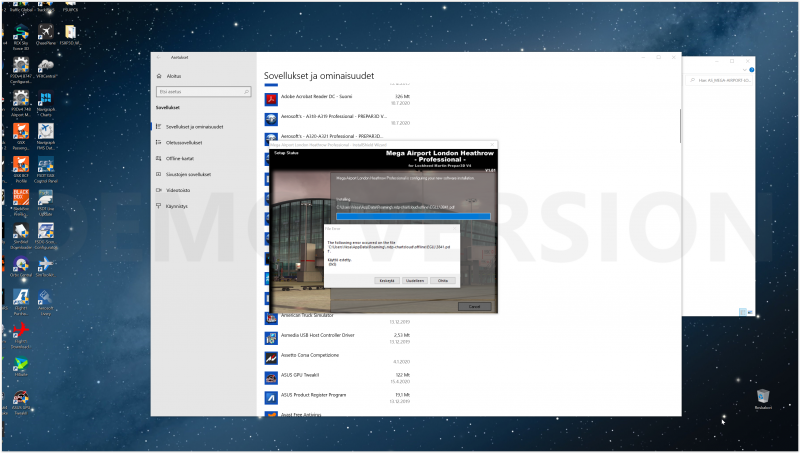Open Navigraph FMS Data desktop shortcut
This screenshot has width=800, height=453.
pos(46,137)
